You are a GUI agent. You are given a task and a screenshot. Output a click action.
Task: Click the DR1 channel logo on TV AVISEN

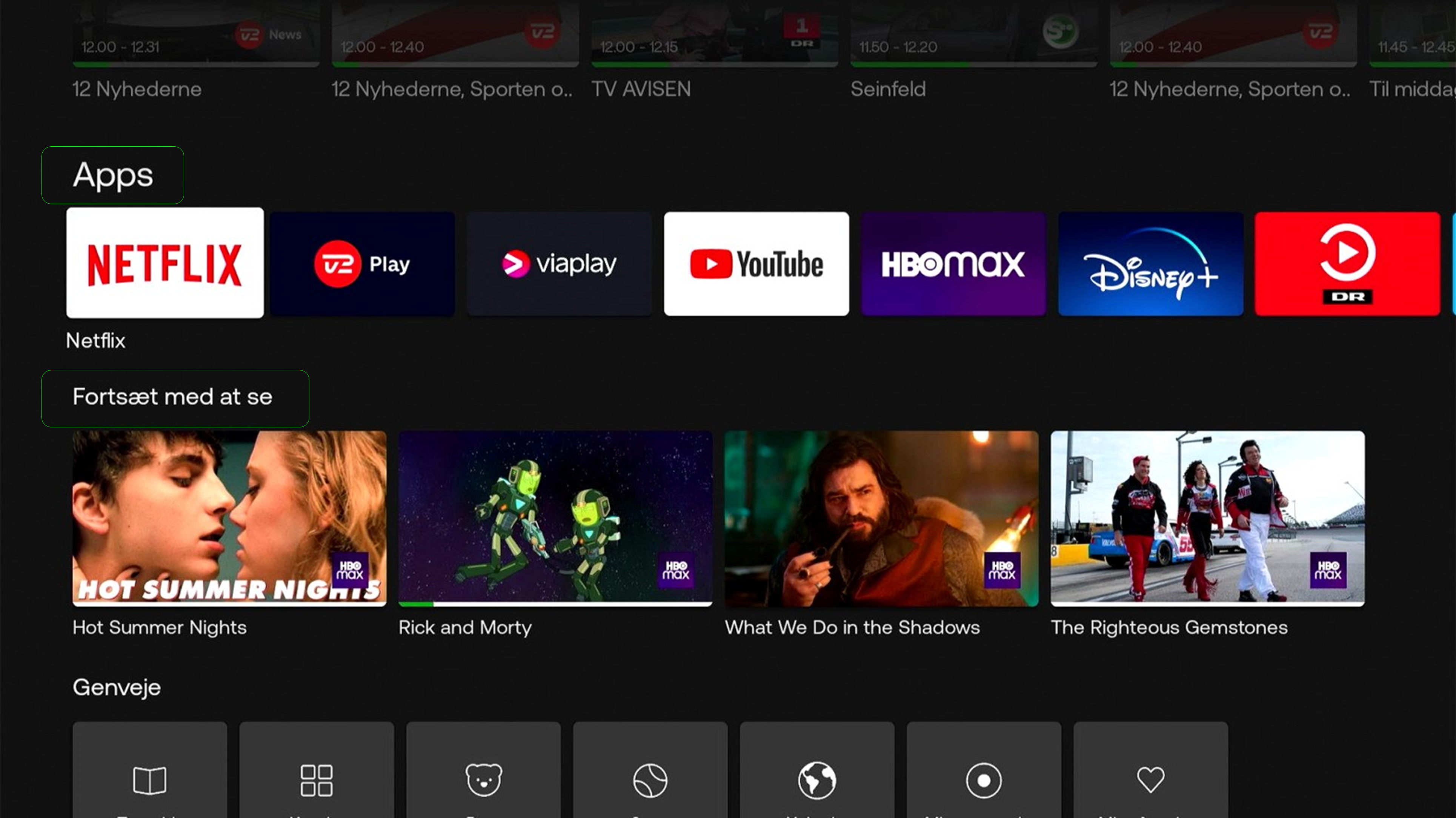pos(801,32)
